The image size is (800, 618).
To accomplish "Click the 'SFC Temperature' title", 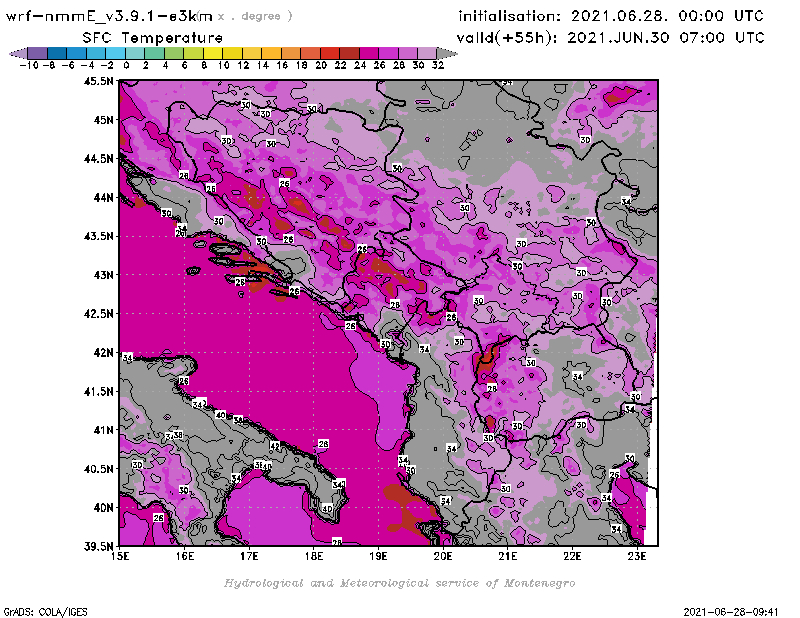I will (x=153, y=38).
